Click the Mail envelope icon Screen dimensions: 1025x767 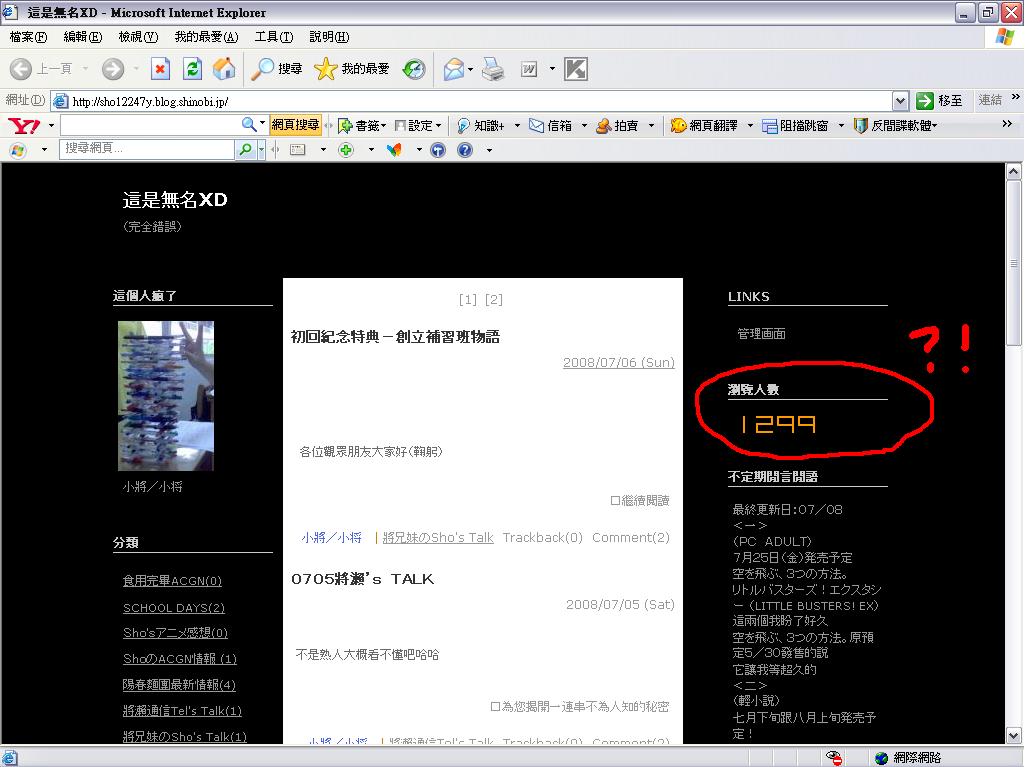(x=453, y=69)
